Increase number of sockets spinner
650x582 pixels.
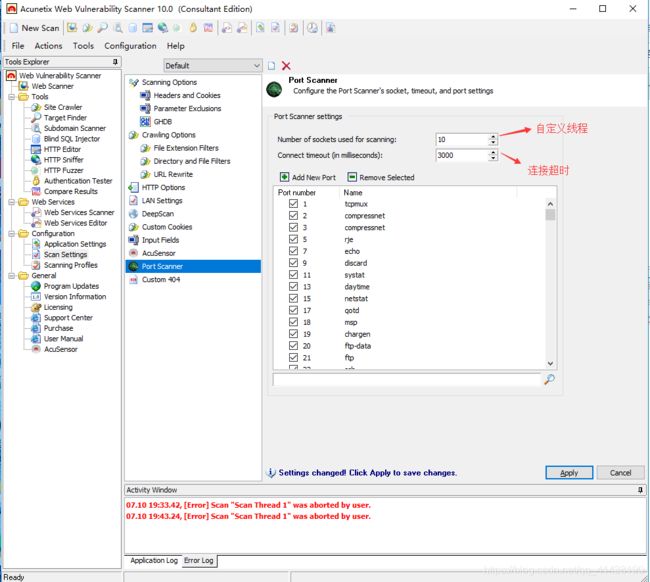click(493, 137)
